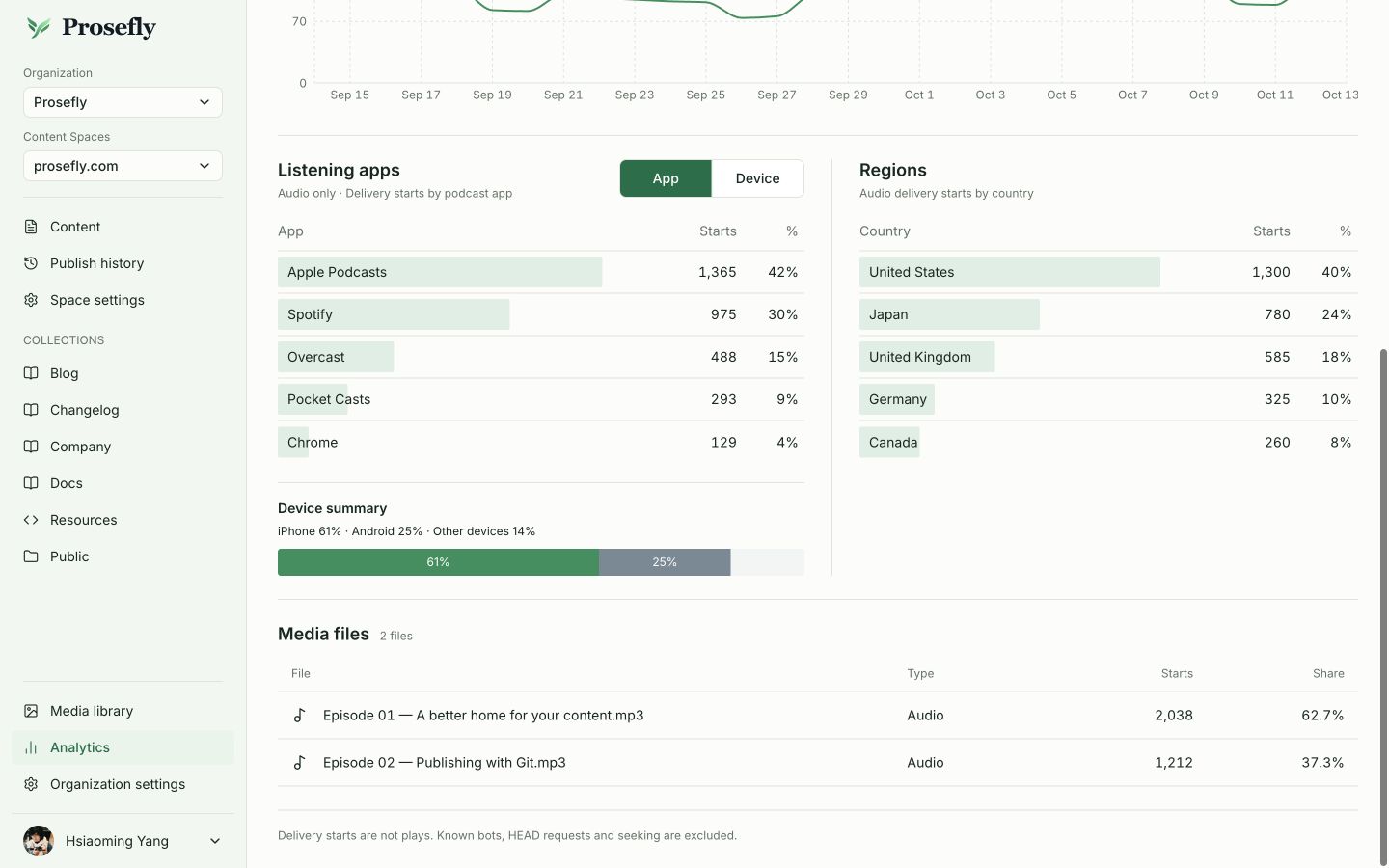Switch Listening apps view to App
The width and height of the screenshot is (1389, 868).
click(x=666, y=178)
